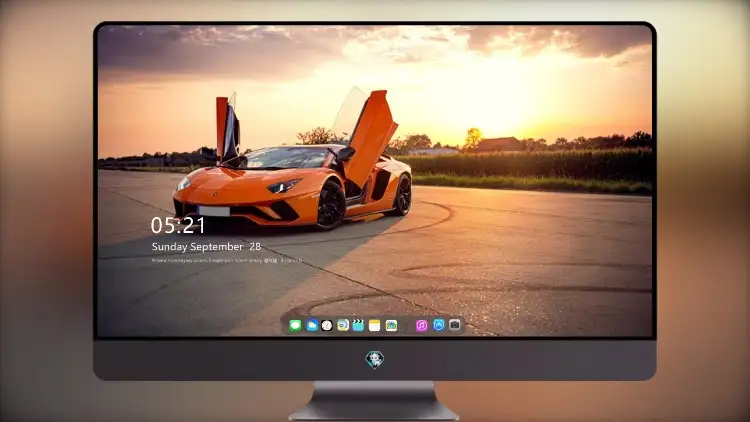Viewport: 750px width, 422px height.
Task: Open the fourth dock icon with speech bubble
Action: (x=343, y=326)
